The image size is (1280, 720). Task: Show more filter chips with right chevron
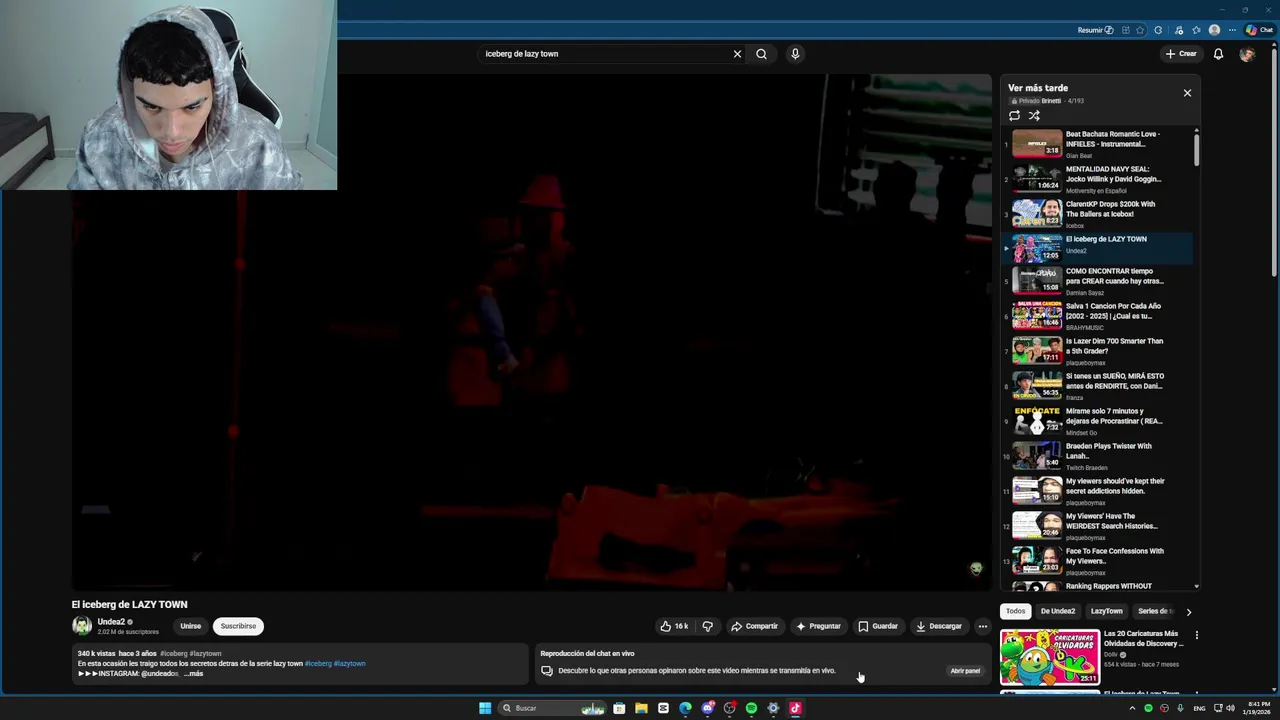pos(1188,611)
